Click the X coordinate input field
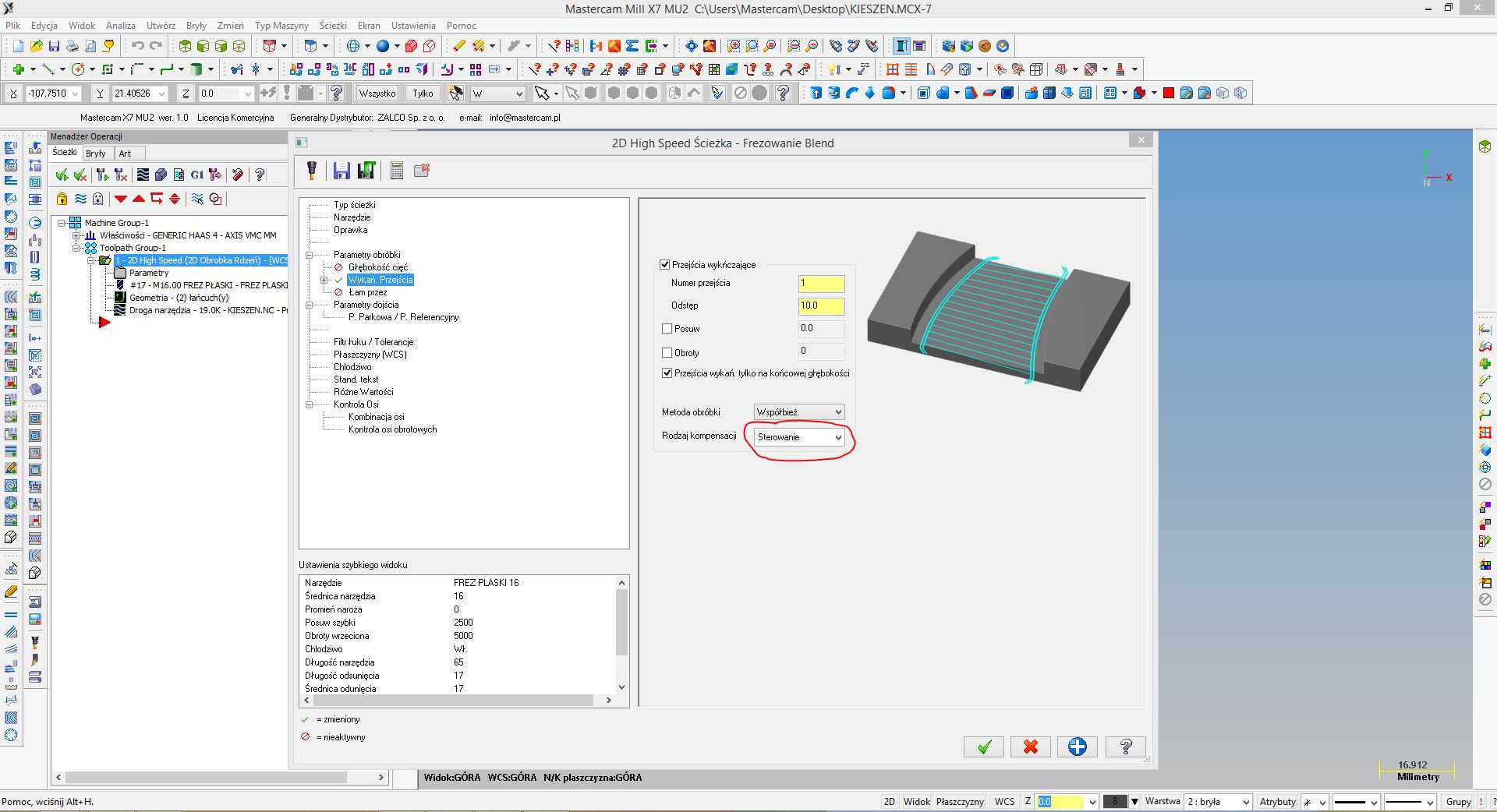The image size is (1497, 812). [53, 94]
